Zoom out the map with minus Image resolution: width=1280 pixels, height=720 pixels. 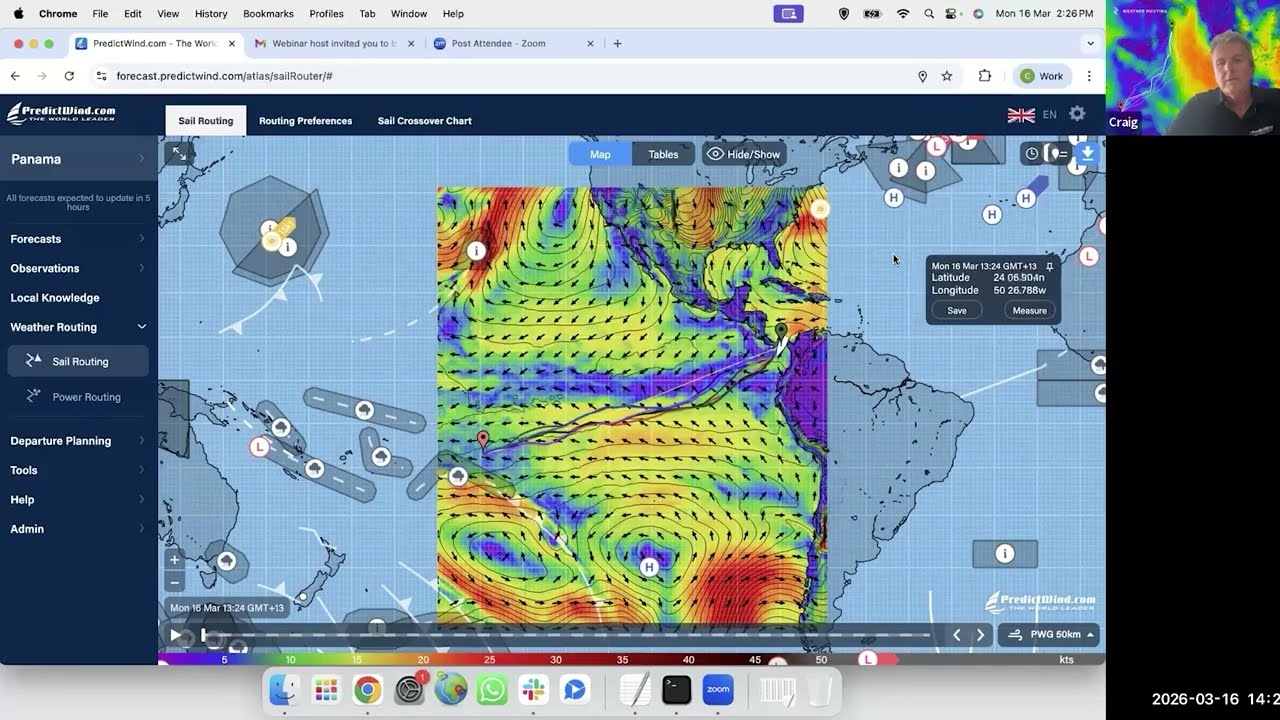pyautogui.click(x=174, y=582)
